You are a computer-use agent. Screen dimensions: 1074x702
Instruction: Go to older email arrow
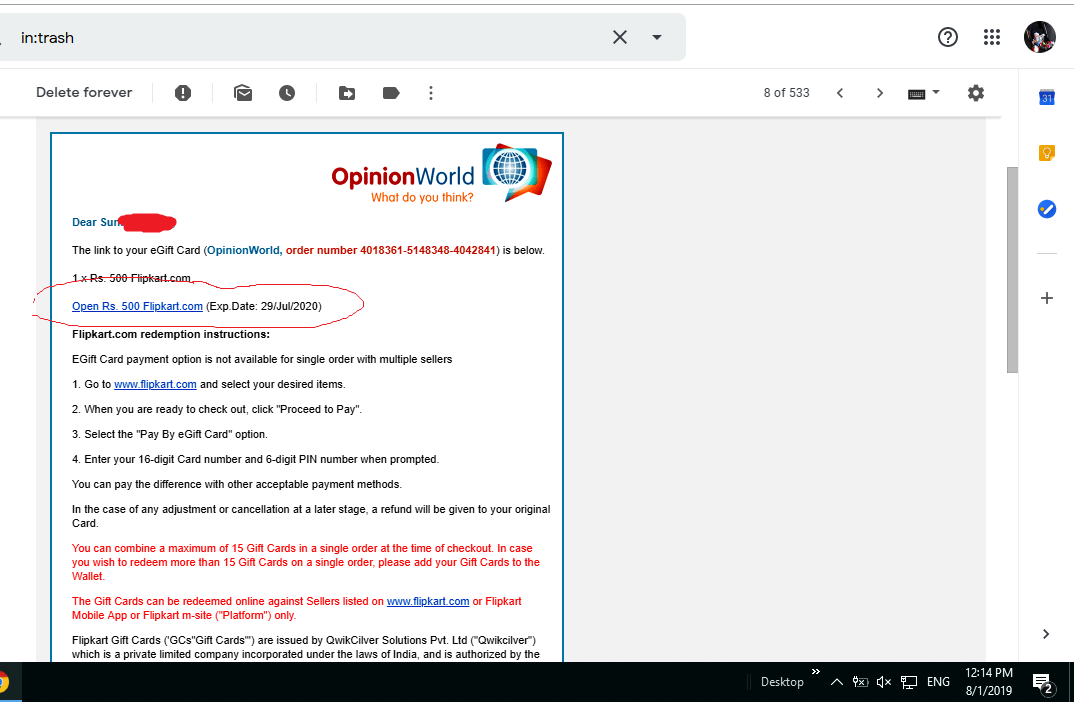pos(880,93)
